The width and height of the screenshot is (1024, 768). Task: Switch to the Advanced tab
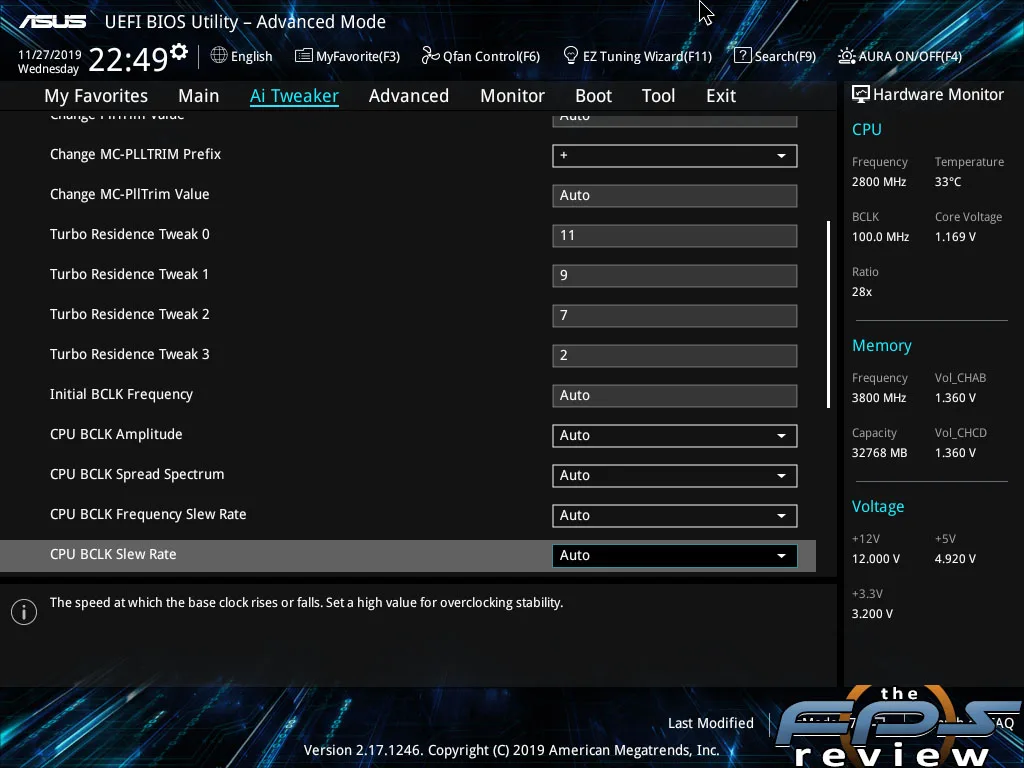pyautogui.click(x=408, y=96)
